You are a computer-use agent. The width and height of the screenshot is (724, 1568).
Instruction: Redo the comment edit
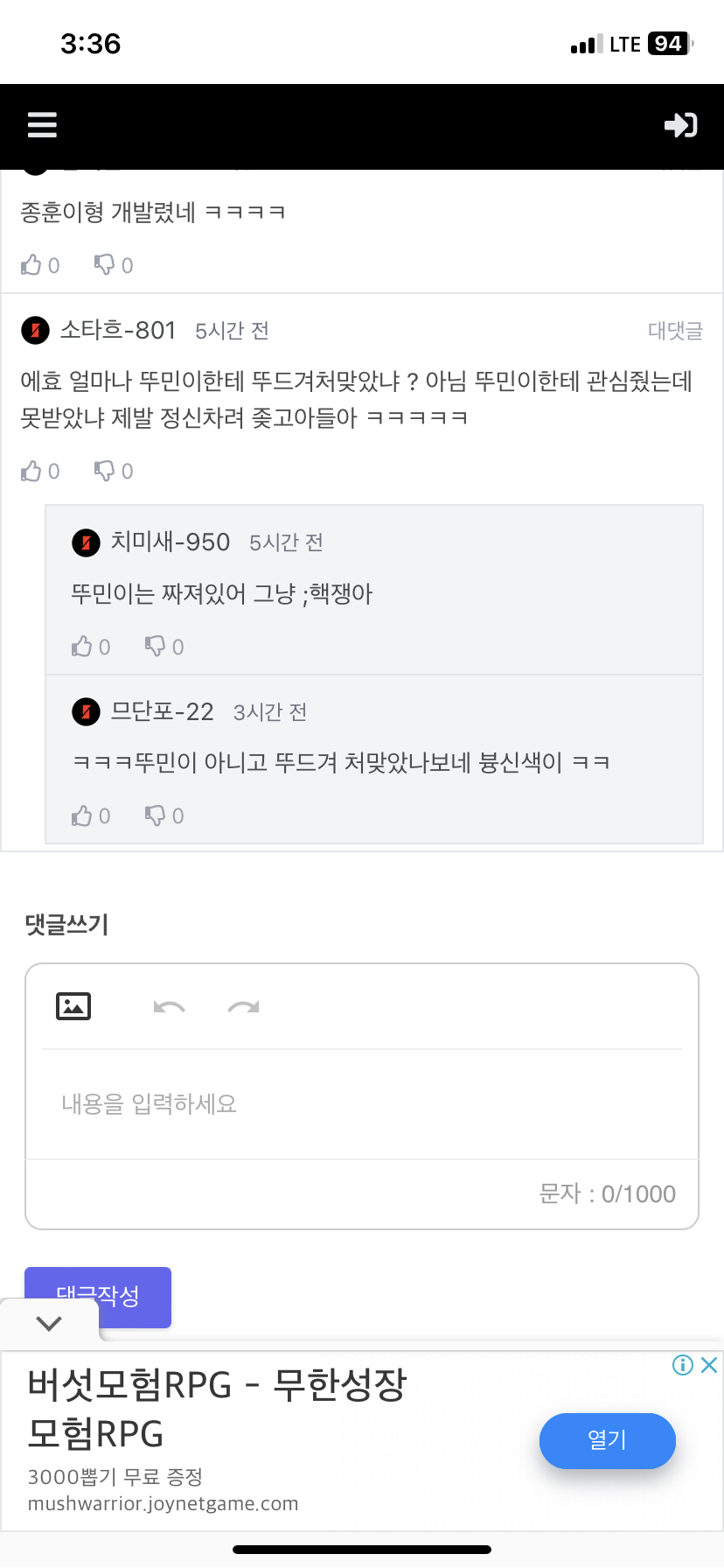(243, 1007)
